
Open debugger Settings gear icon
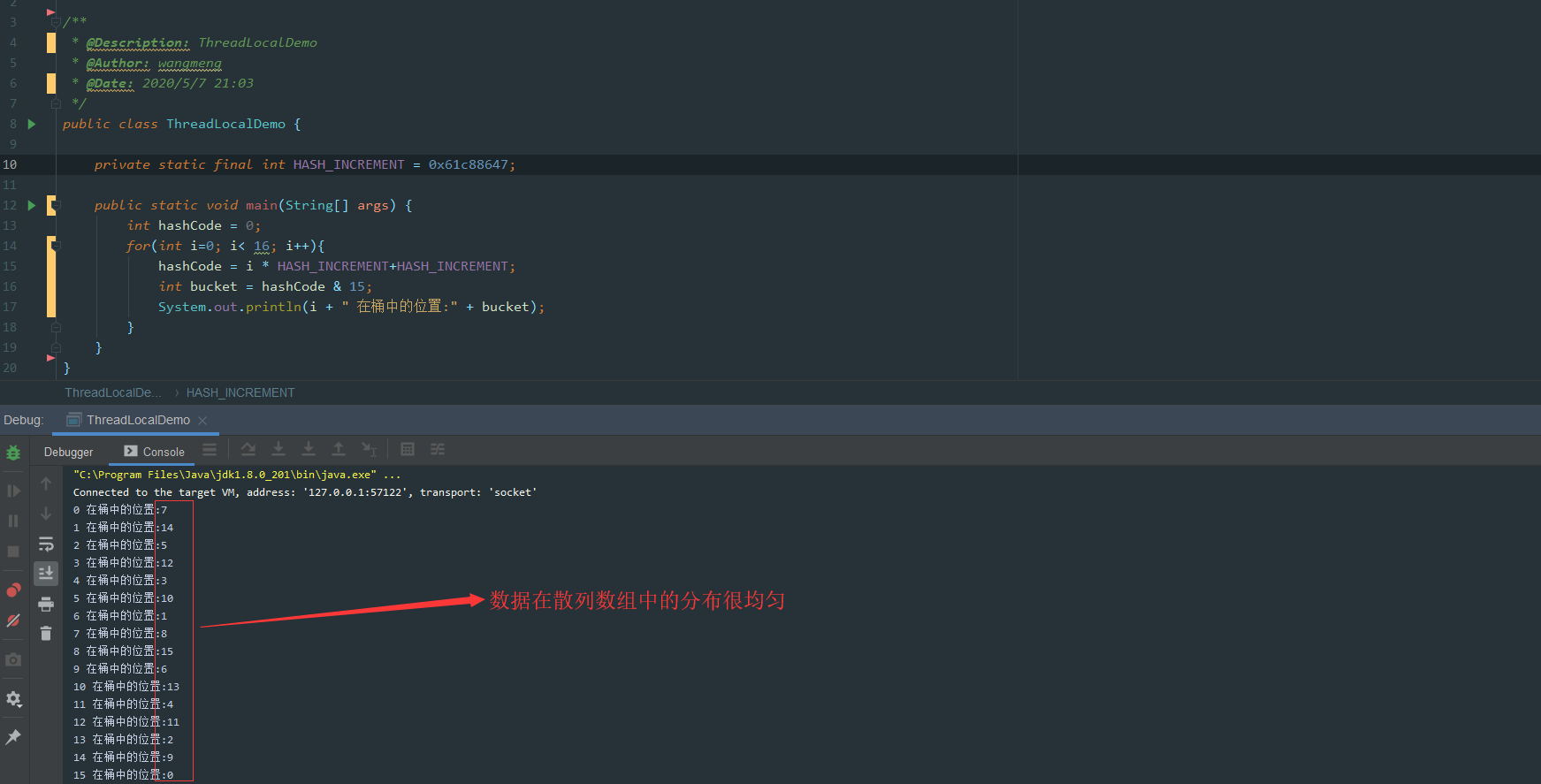click(x=13, y=699)
